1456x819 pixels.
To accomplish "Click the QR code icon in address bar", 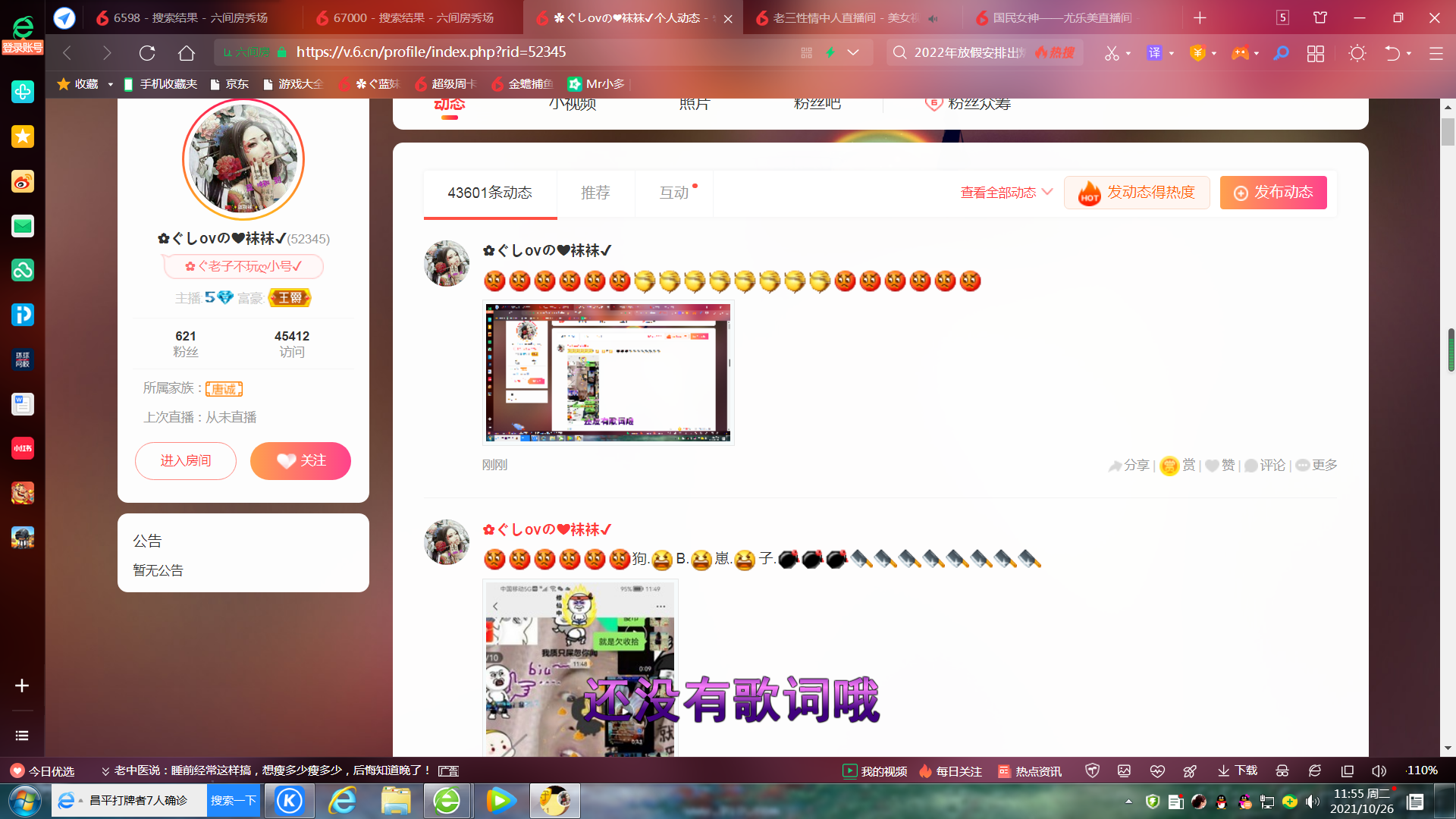I will [x=806, y=52].
